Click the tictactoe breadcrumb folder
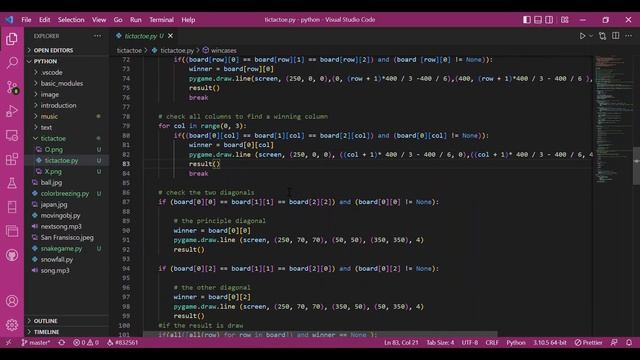The image size is (640, 360). coord(129,51)
